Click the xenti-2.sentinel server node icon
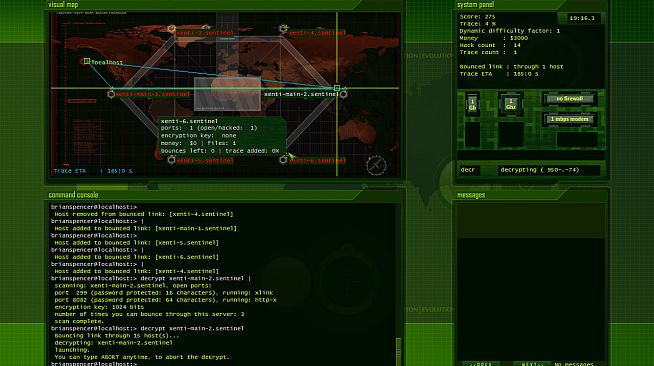This screenshot has height=366, width=654. (x=171, y=28)
